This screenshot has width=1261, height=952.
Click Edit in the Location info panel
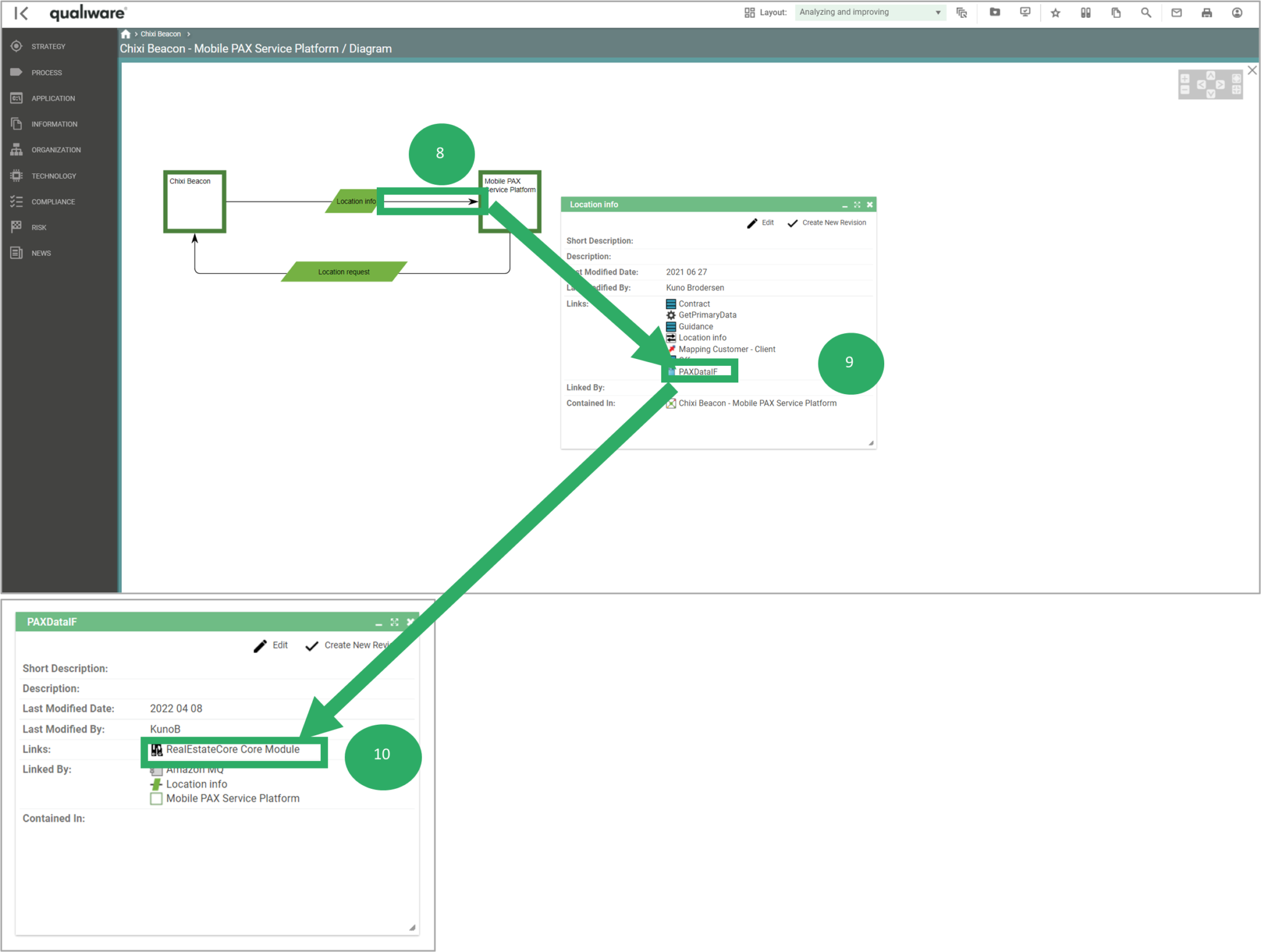tap(761, 222)
